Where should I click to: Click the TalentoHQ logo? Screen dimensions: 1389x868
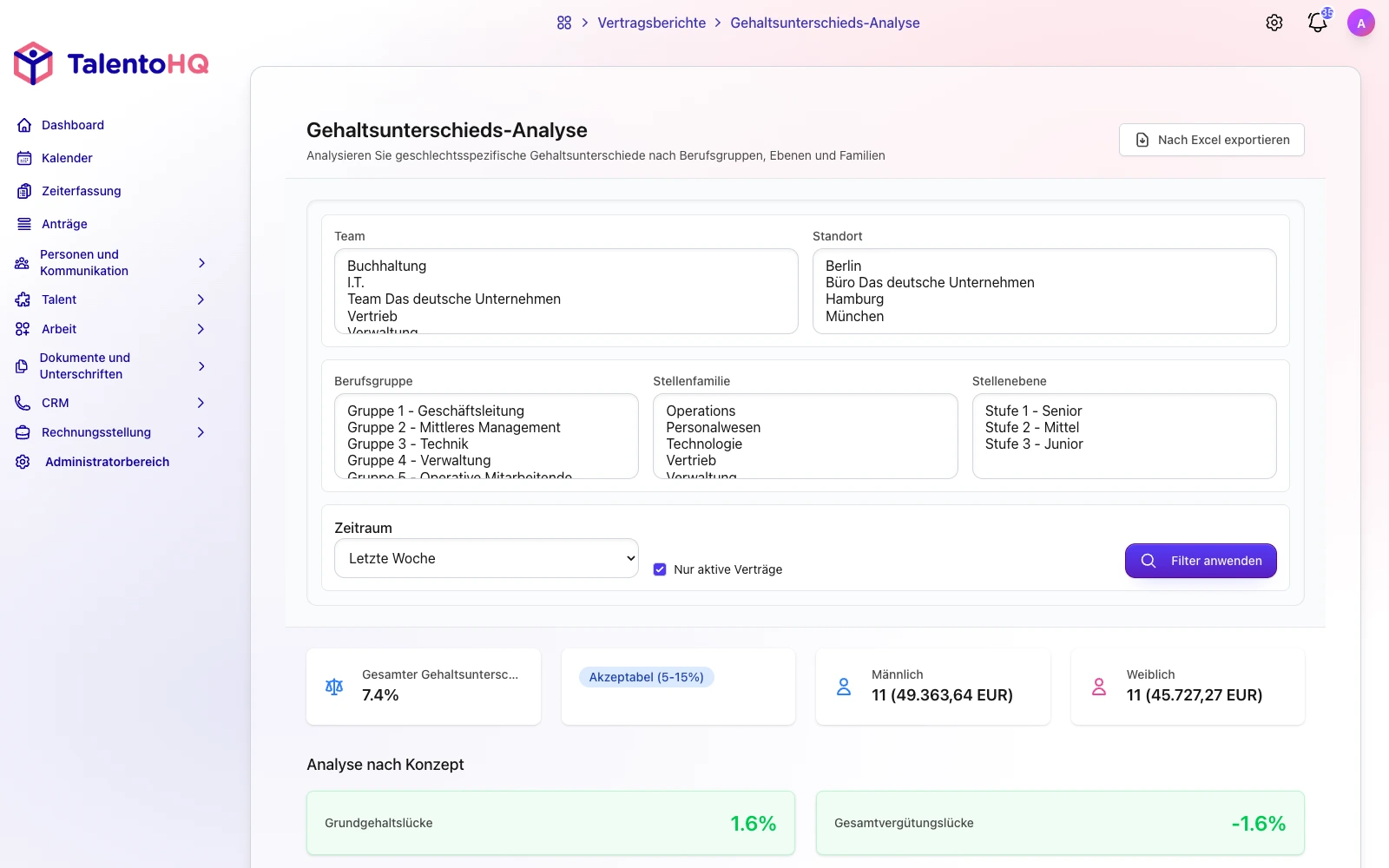[x=111, y=63]
